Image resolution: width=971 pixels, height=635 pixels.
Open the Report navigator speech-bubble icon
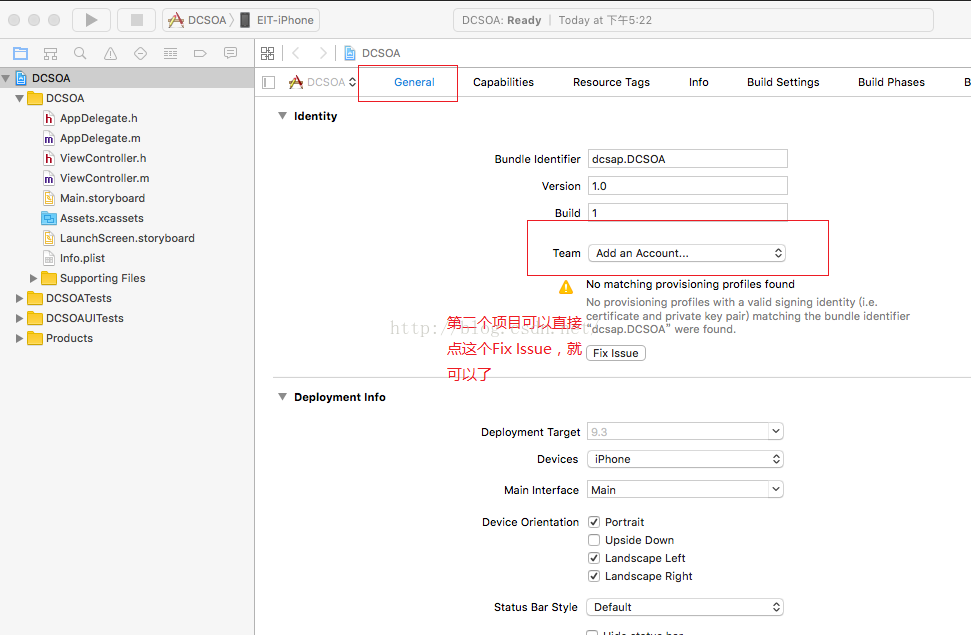tap(230, 53)
